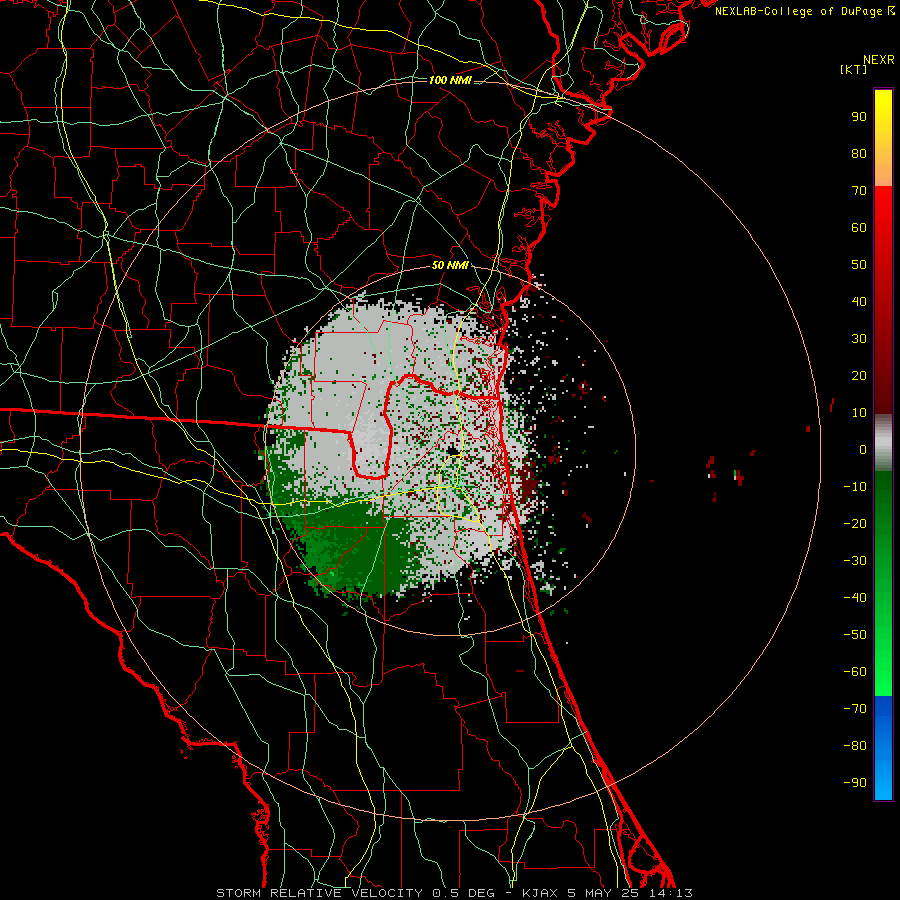
Task: Click the 80 value on the velocity scale
Action: (859, 154)
